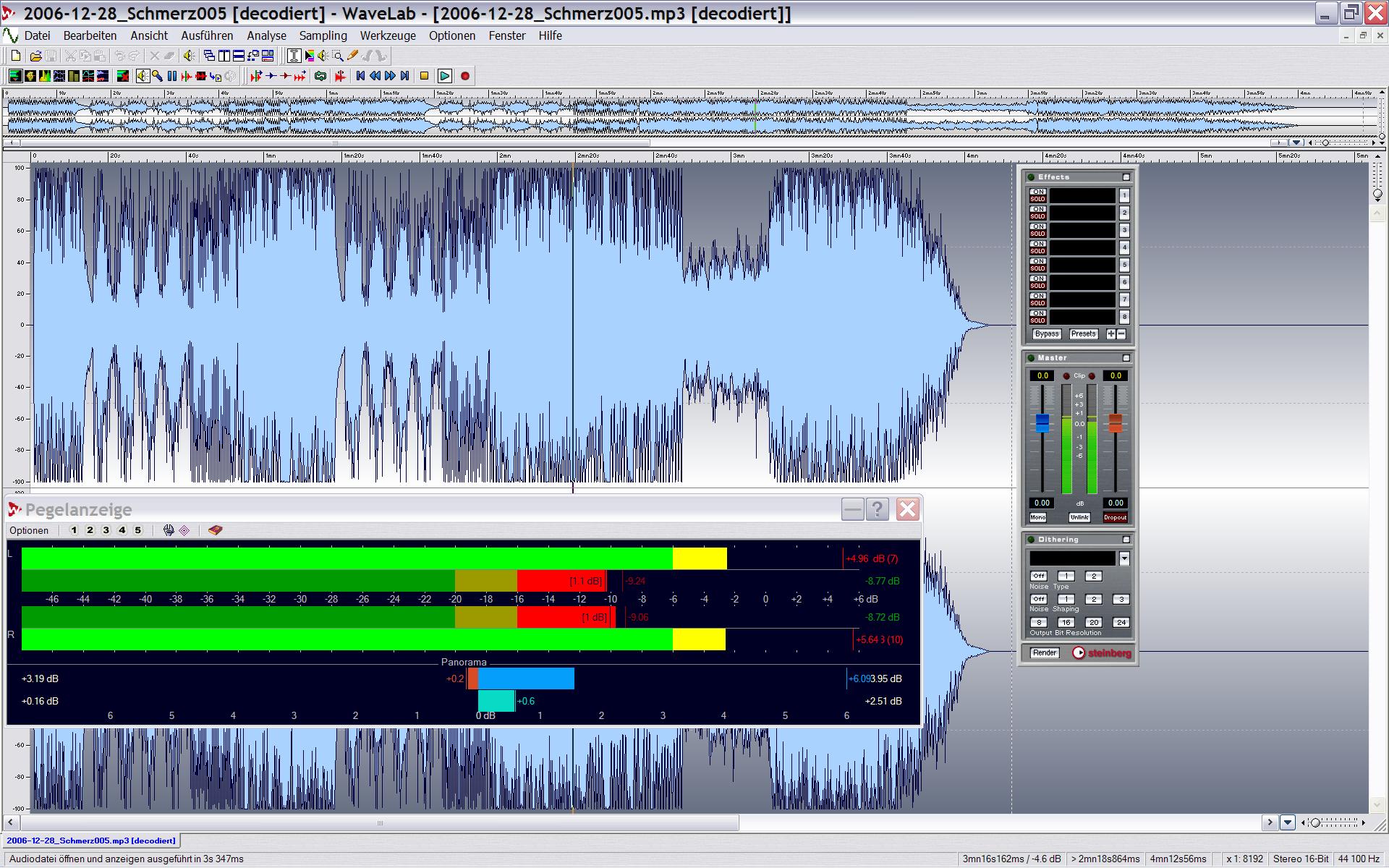Select Pegelanzeige preset 5
This screenshot has height=868, width=1389.
tap(138, 530)
